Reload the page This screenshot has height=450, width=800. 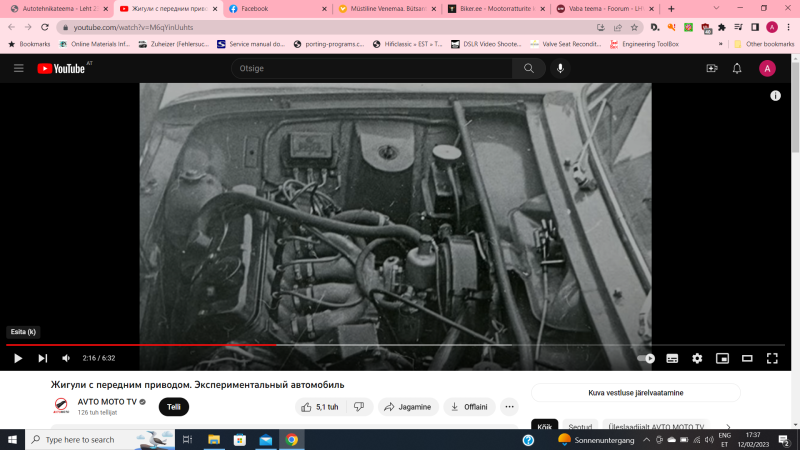(x=45, y=27)
